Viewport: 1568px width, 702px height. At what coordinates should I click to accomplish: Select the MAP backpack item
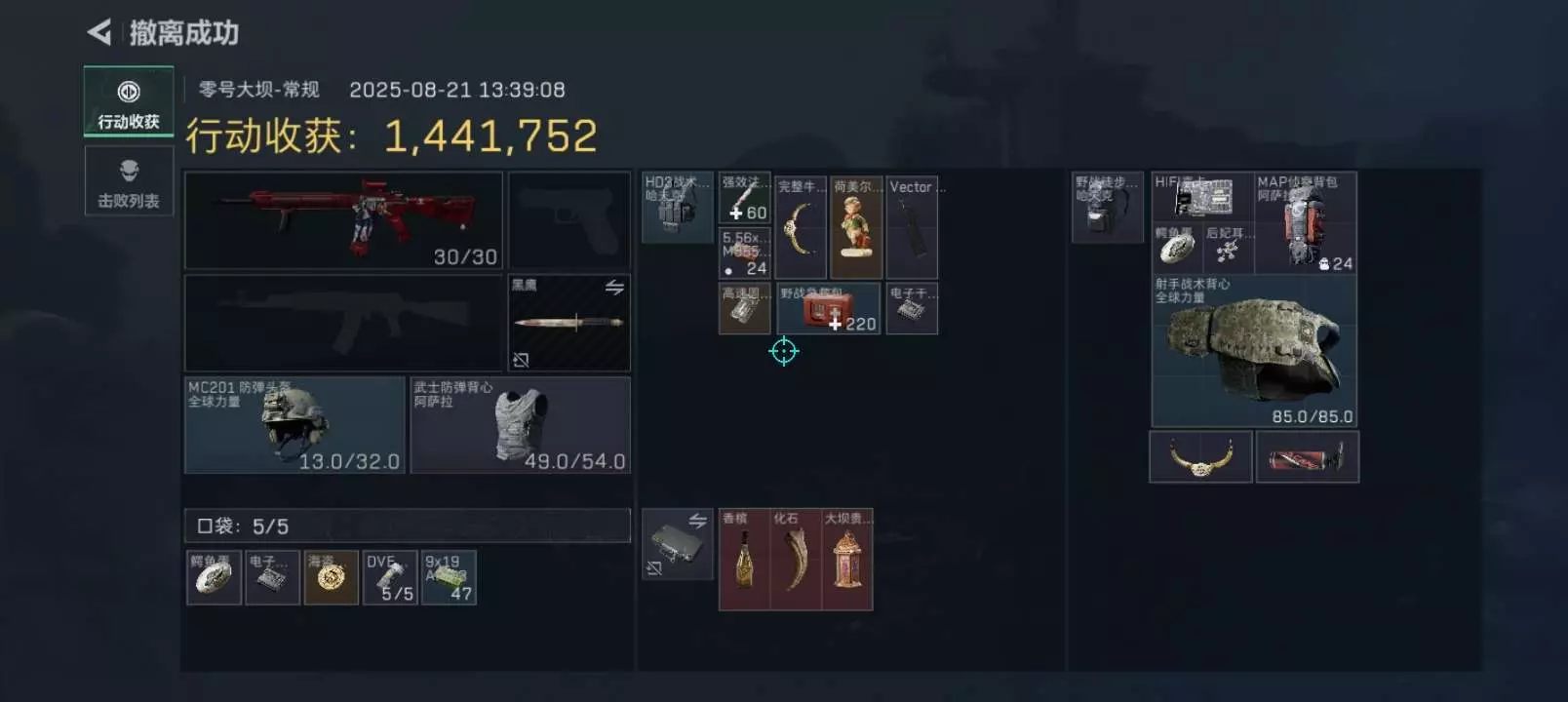point(1305,223)
